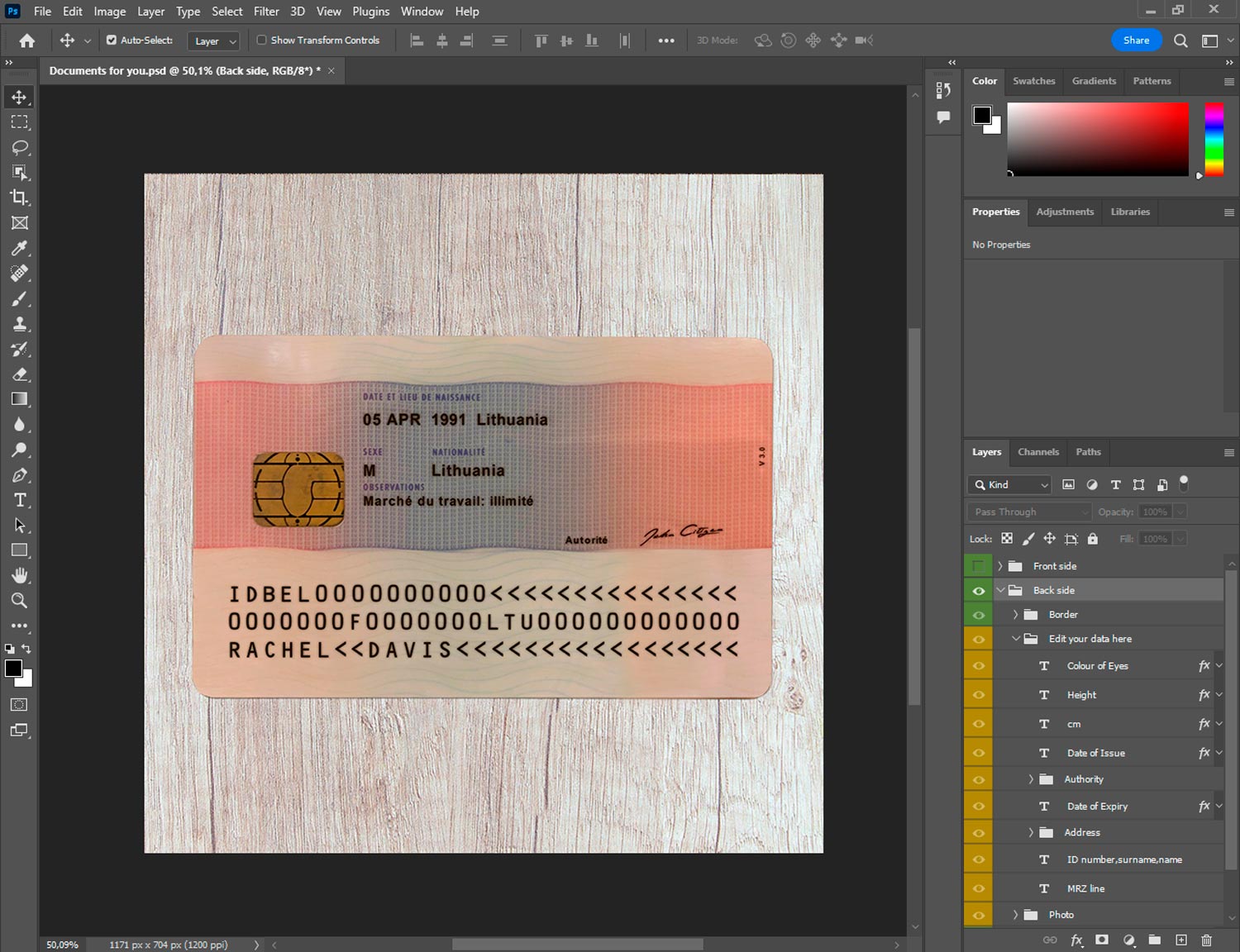Screen dimensions: 1240x952
Task: Open the Kind filter dropdown in Layers
Action: pos(1010,485)
